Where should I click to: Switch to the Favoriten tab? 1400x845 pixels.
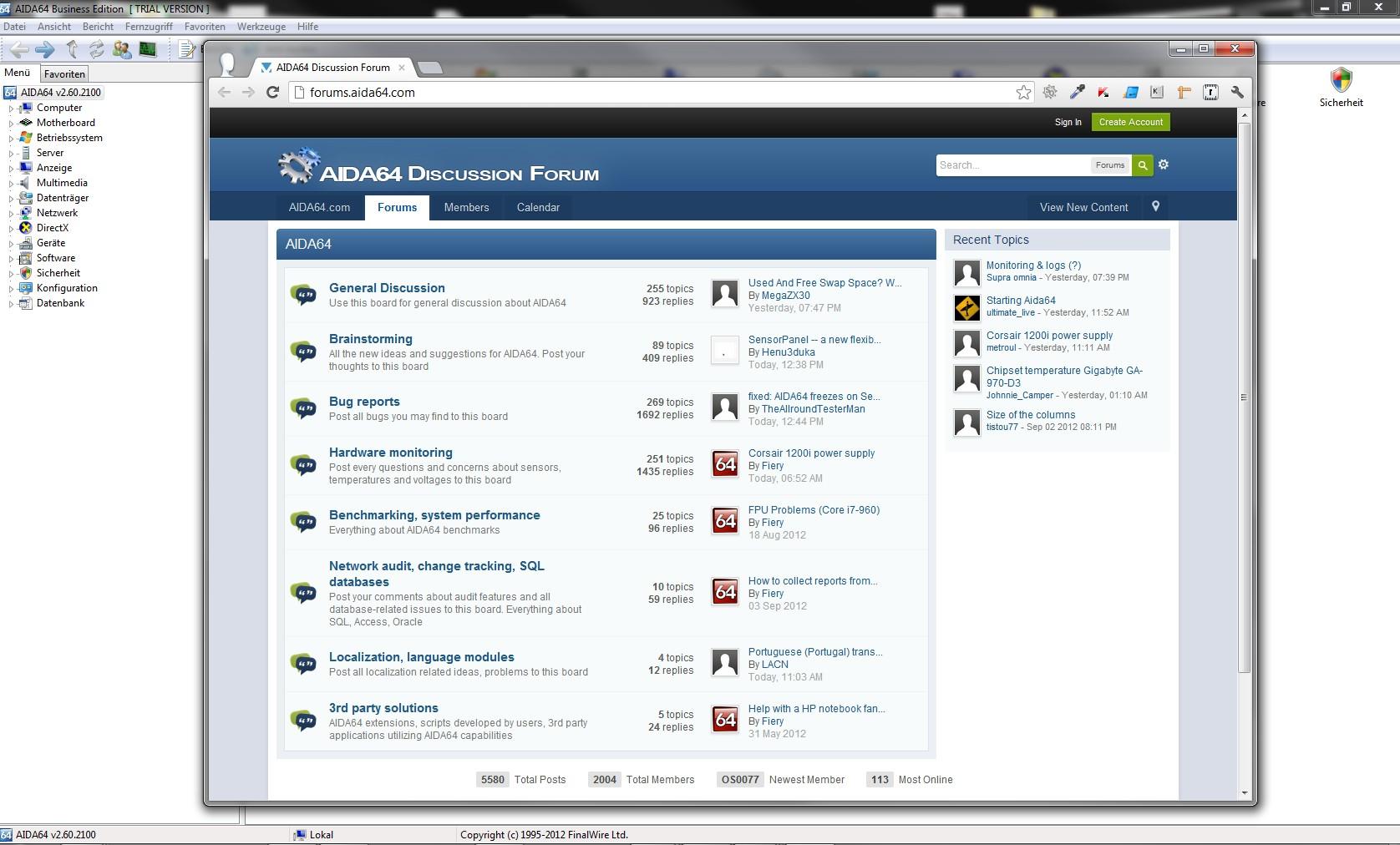point(64,73)
